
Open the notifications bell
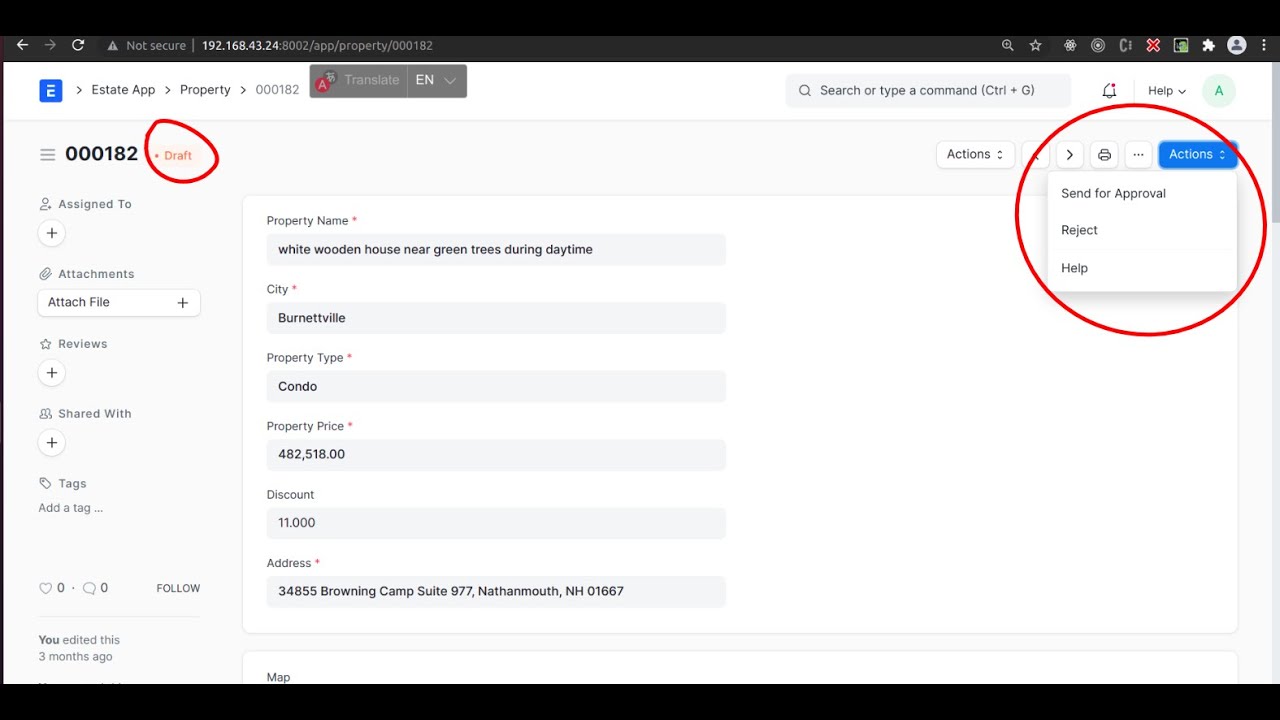pos(1109,90)
